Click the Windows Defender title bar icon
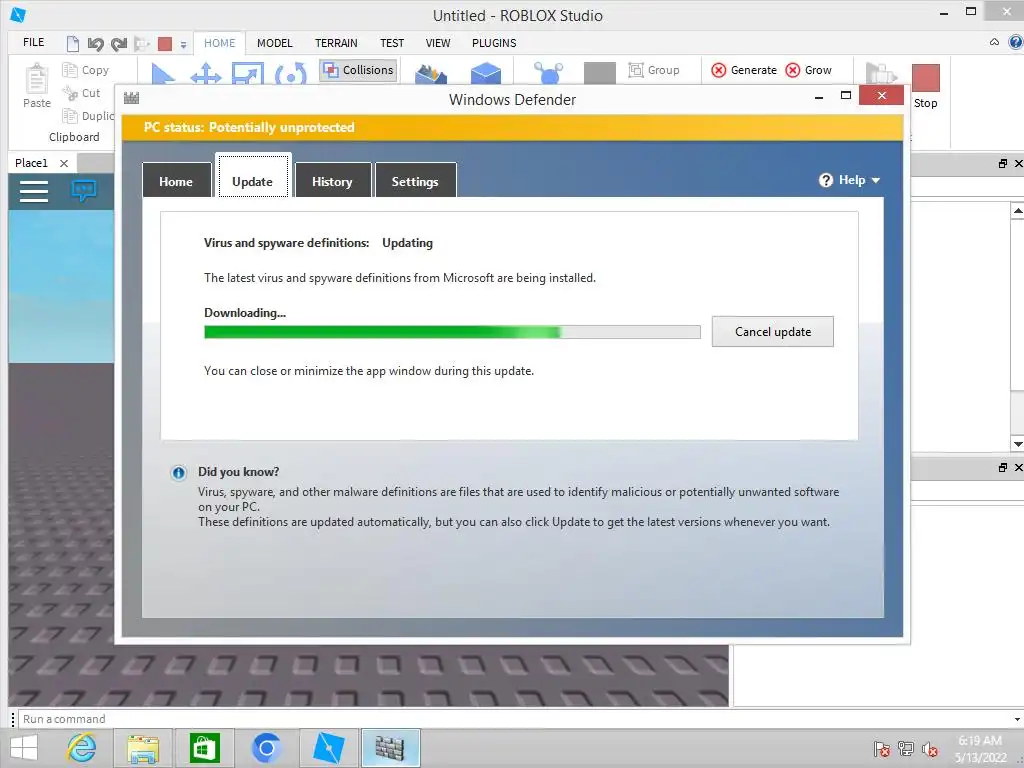Image resolution: width=1024 pixels, height=768 pixels. point(131,98)
